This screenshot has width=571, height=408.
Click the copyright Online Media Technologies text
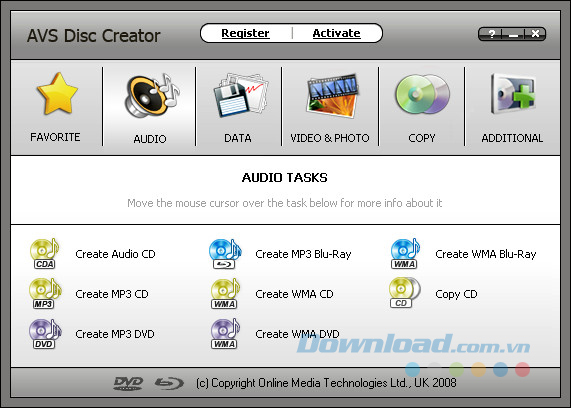click(x=326, y=383)
